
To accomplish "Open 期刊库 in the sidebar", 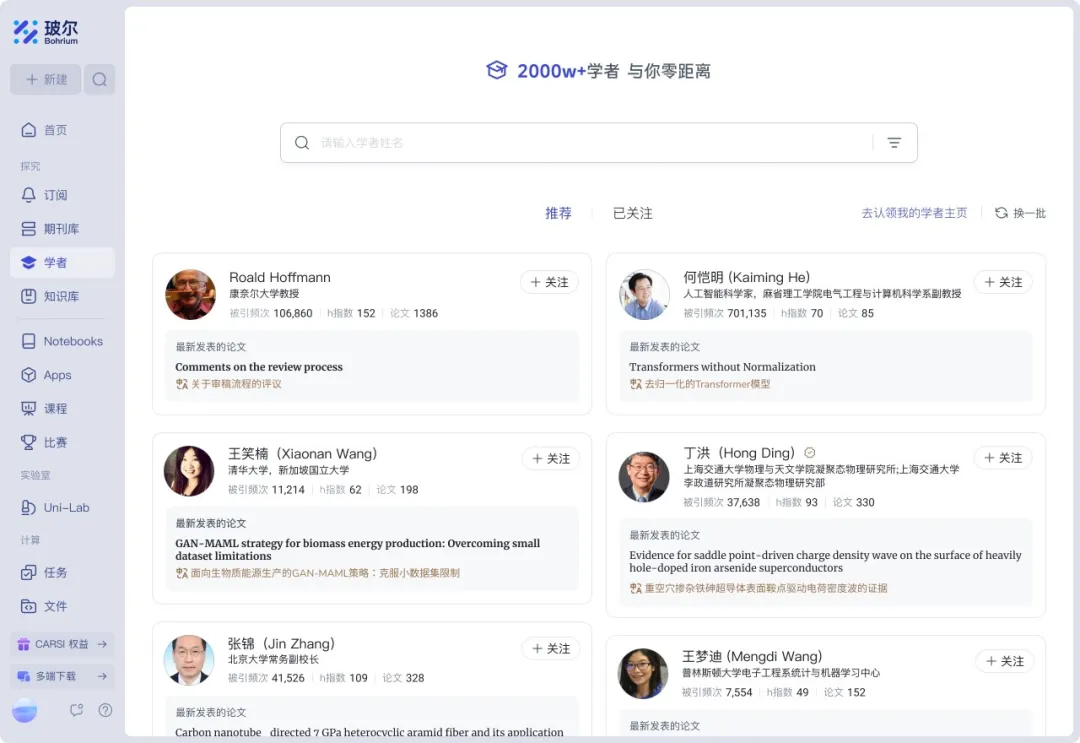I will [62, 229].
